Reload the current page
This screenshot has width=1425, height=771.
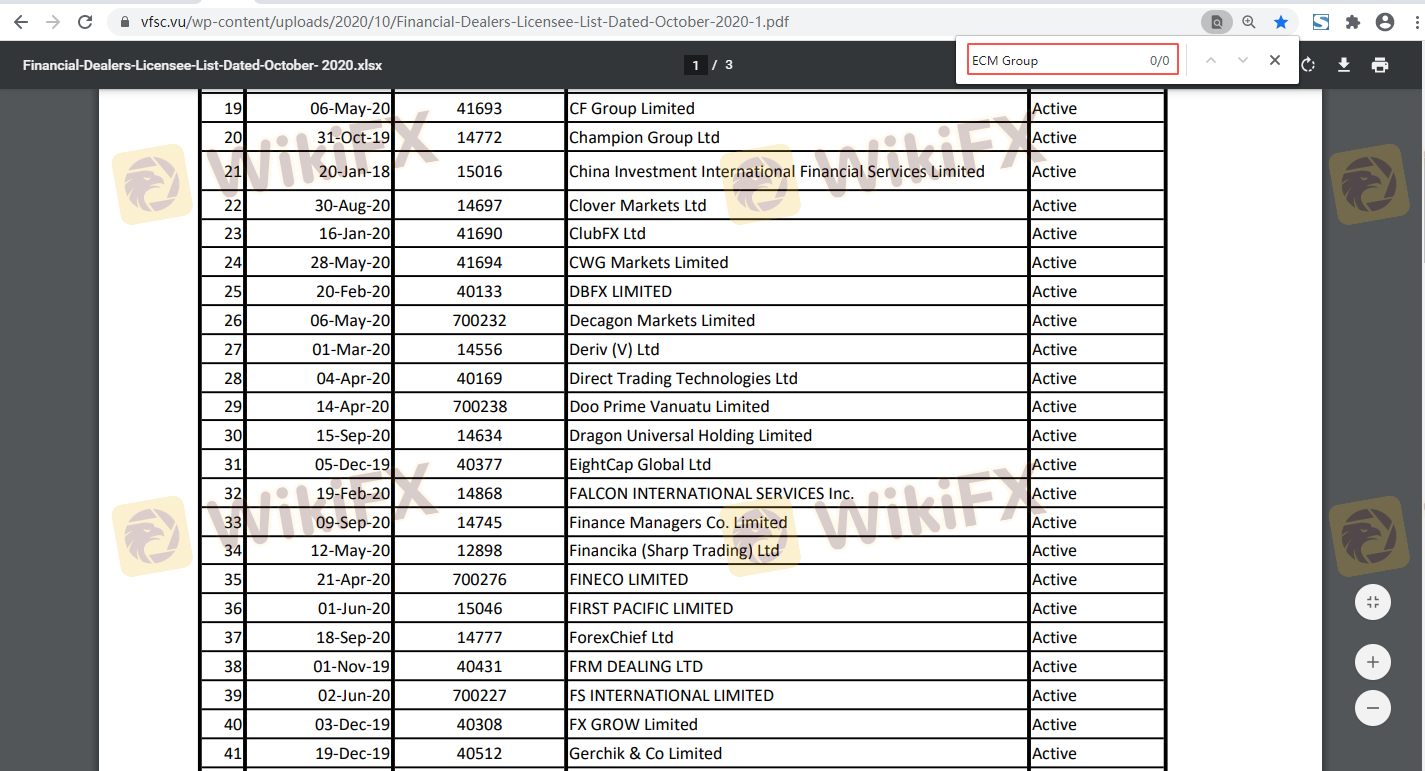point(85,21)
